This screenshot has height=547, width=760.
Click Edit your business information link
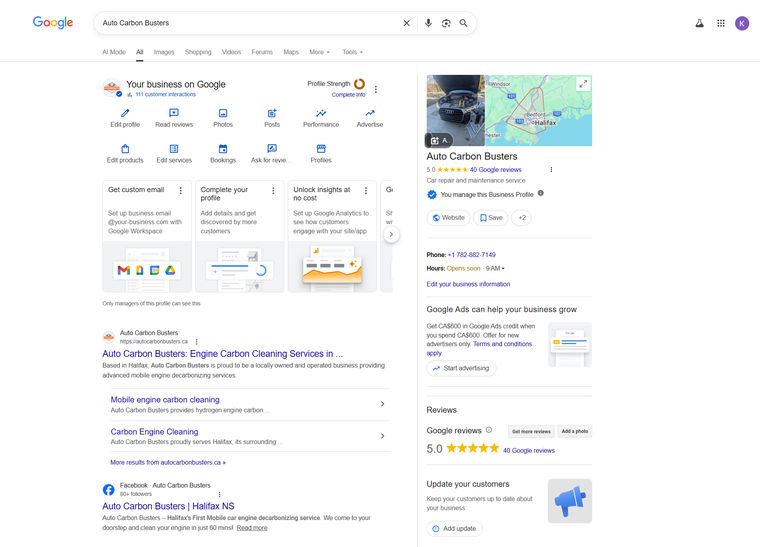click(468, 284)
